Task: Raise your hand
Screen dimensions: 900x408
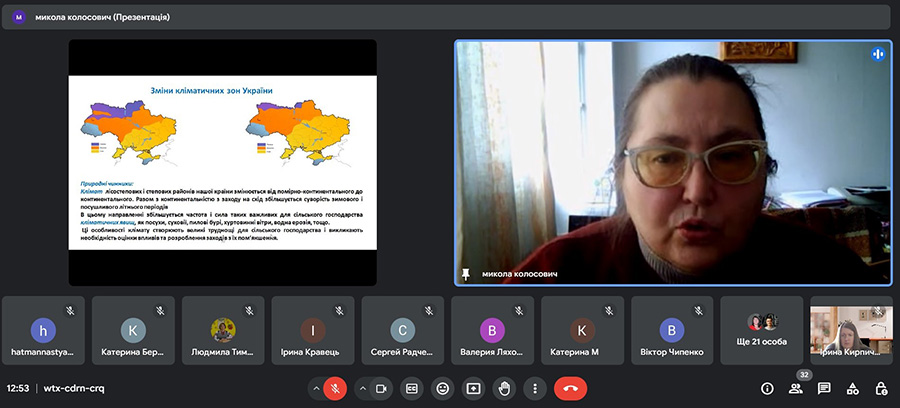Action: (x=504, y=388)
